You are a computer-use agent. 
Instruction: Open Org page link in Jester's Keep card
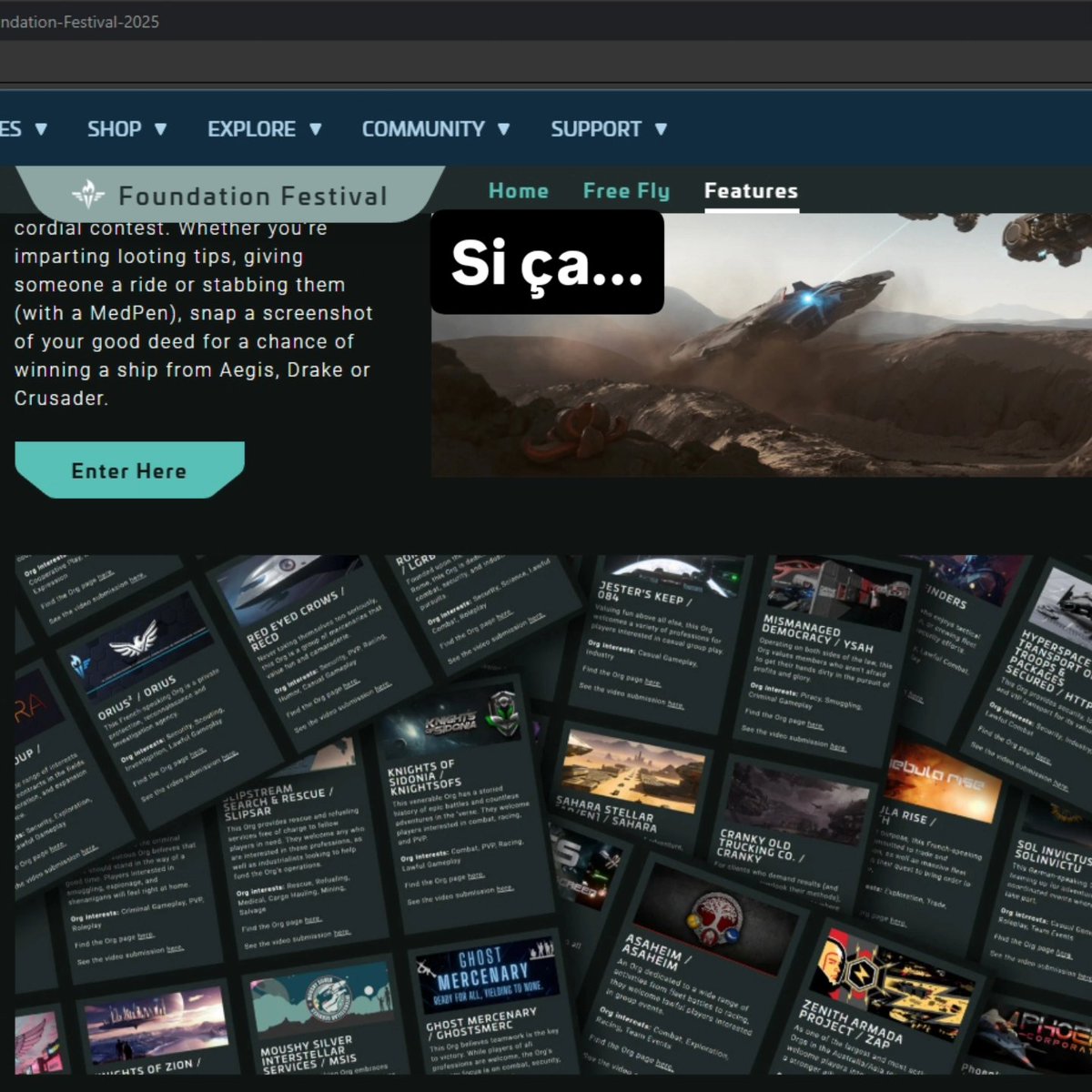coord(652,682)
